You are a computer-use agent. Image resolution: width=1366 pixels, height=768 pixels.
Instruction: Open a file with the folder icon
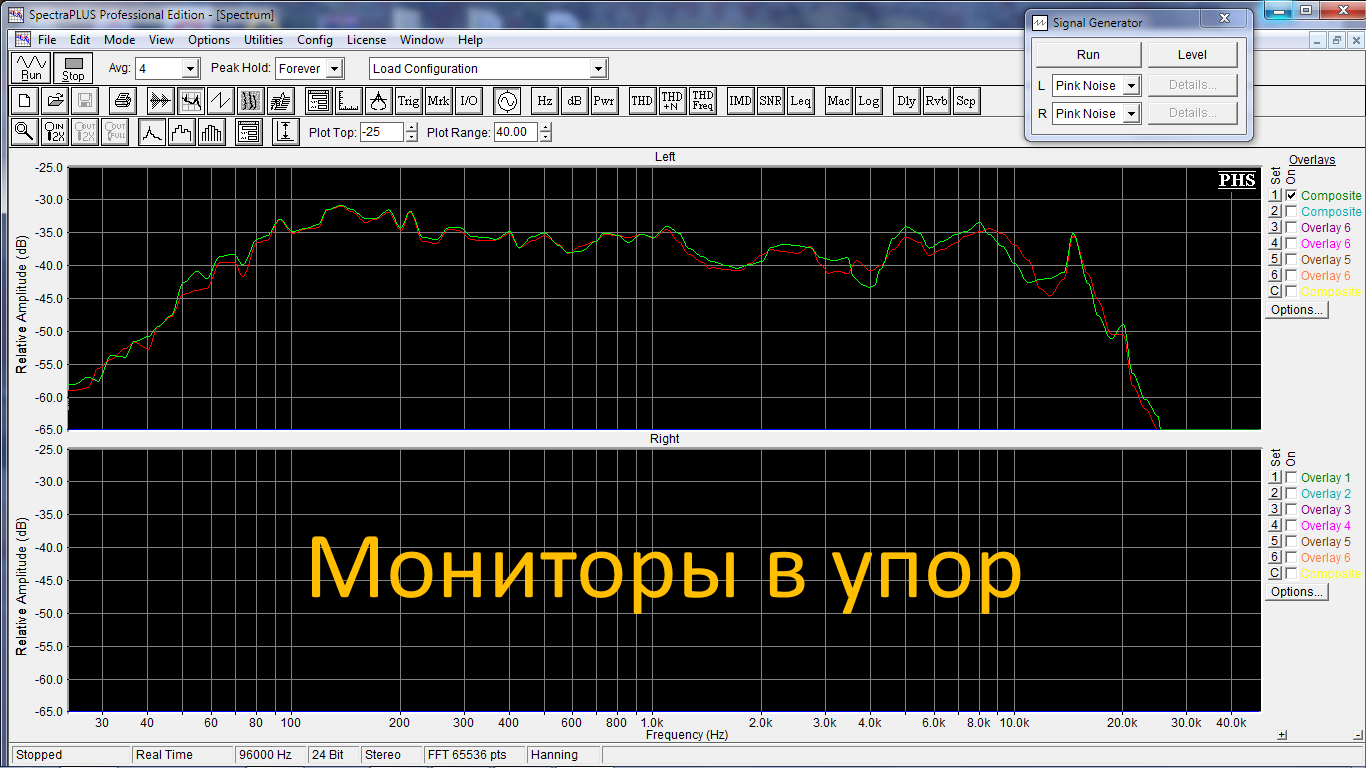55,101
